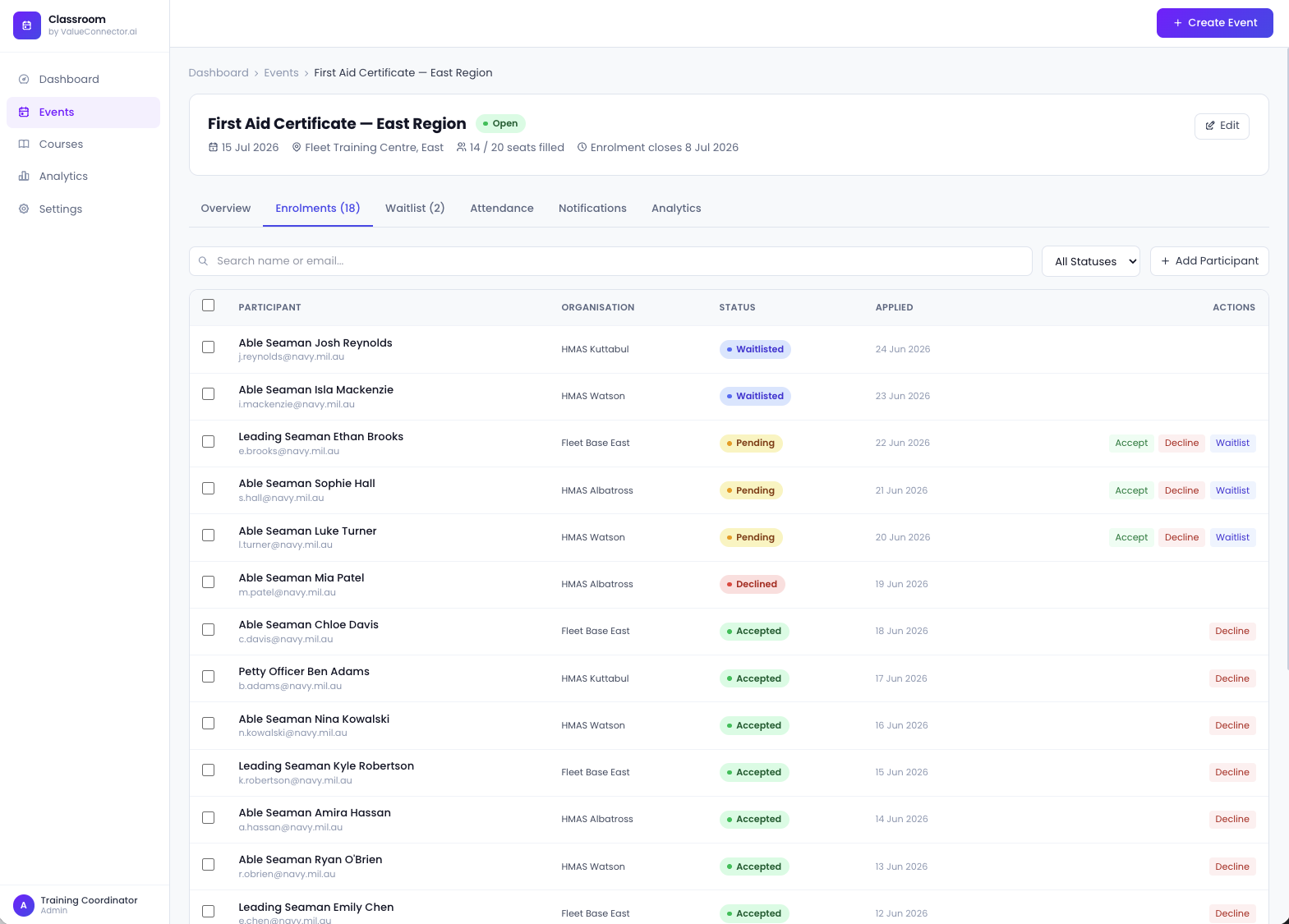Decline Ben Adams' enrolment
The image size is (1289, 924).
point(1232,679)
